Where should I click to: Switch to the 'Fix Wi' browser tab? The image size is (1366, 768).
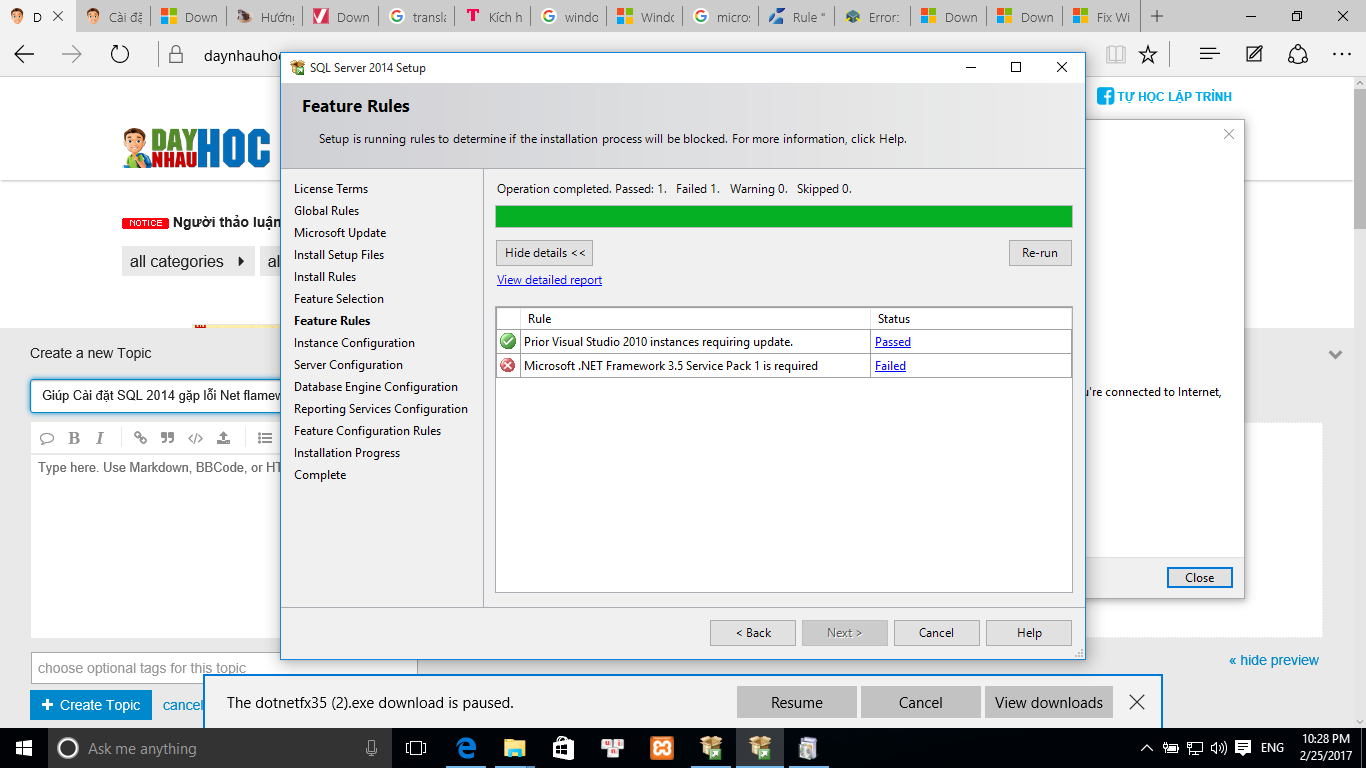point(1102,17)
